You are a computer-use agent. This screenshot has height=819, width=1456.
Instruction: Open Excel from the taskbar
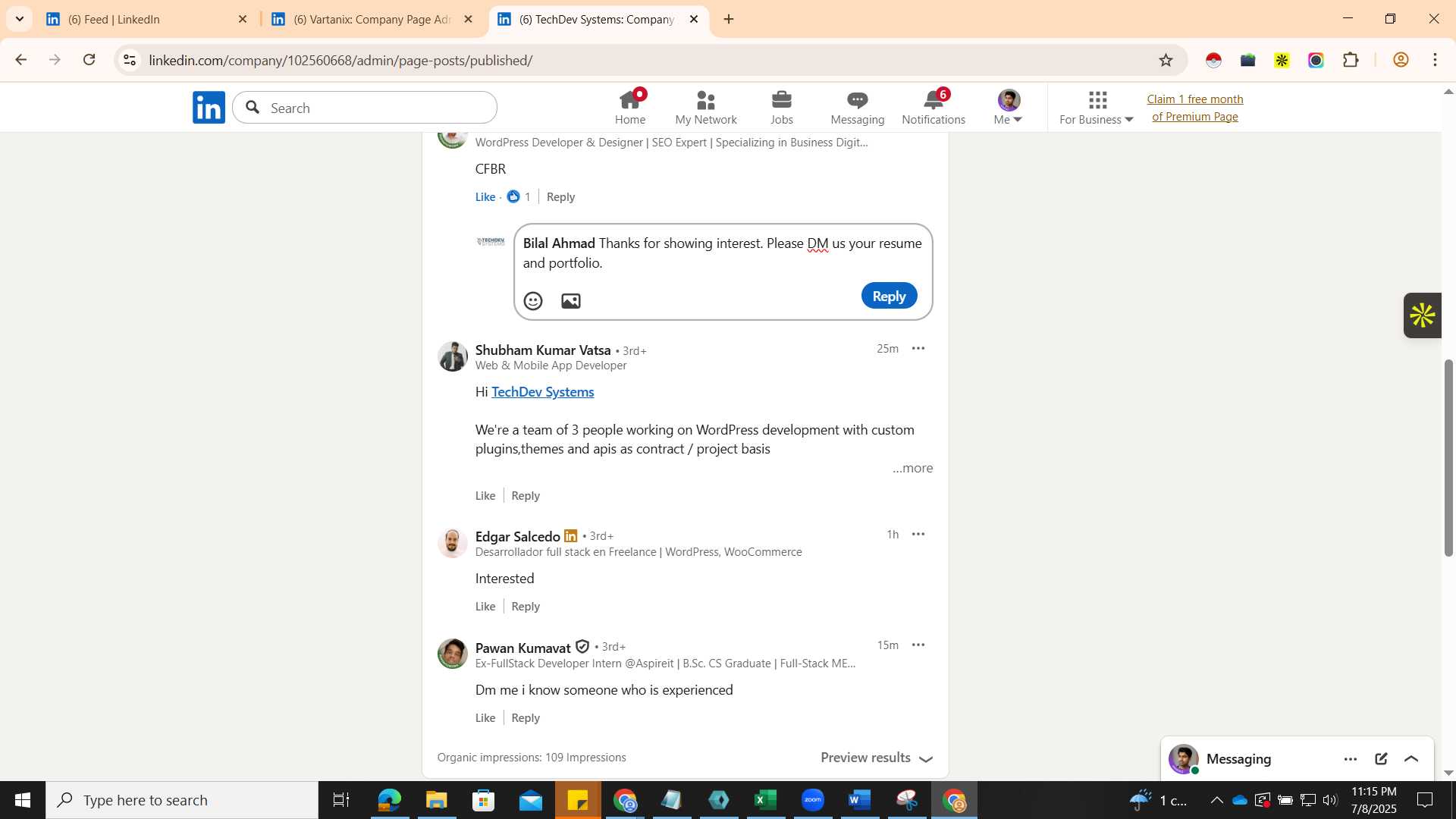pos(766,800)
